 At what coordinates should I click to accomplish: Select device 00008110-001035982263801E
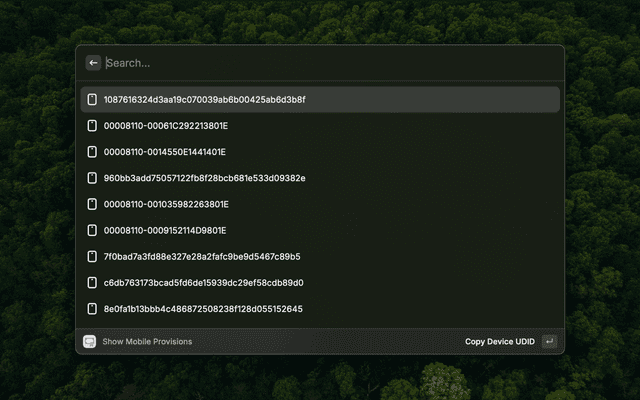[x=166, y=204]
